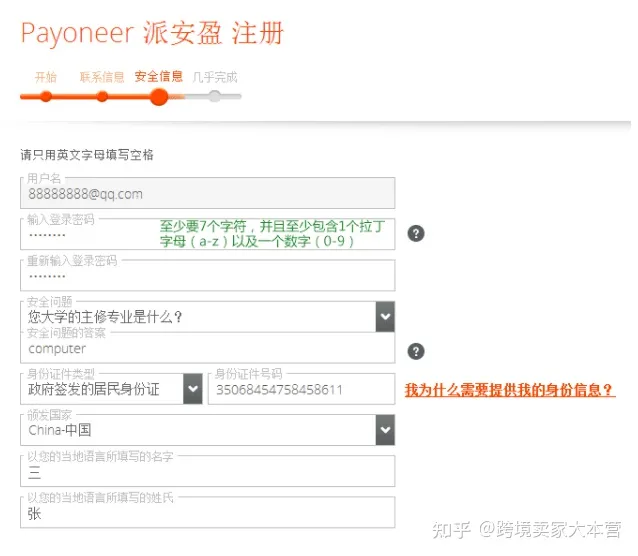Focus the 重新输入登录密码 confirm password field
638x556 pixels.
(x=208, y=275)
